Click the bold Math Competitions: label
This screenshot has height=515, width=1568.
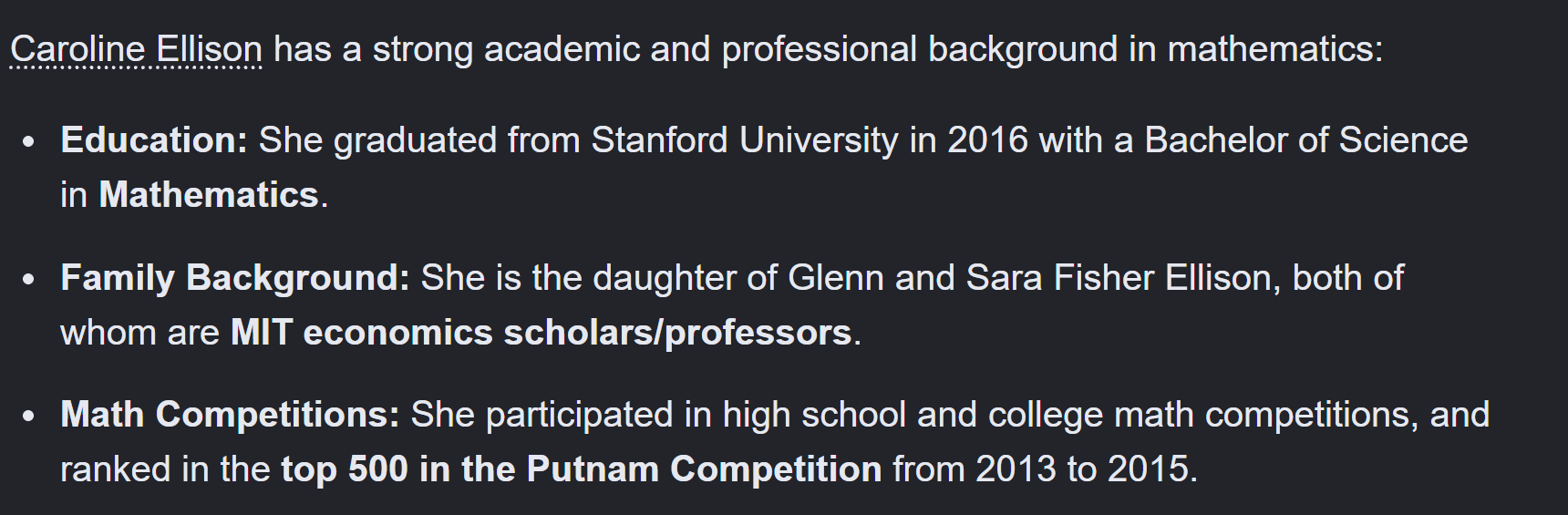click(x=230, y=415)
